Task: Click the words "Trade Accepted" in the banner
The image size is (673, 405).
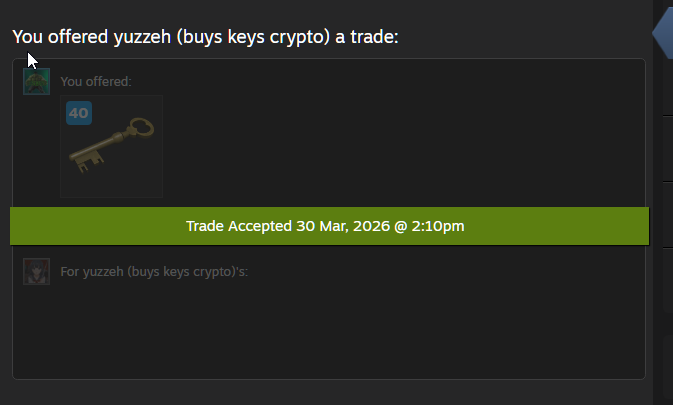Action: pos(239,226)
